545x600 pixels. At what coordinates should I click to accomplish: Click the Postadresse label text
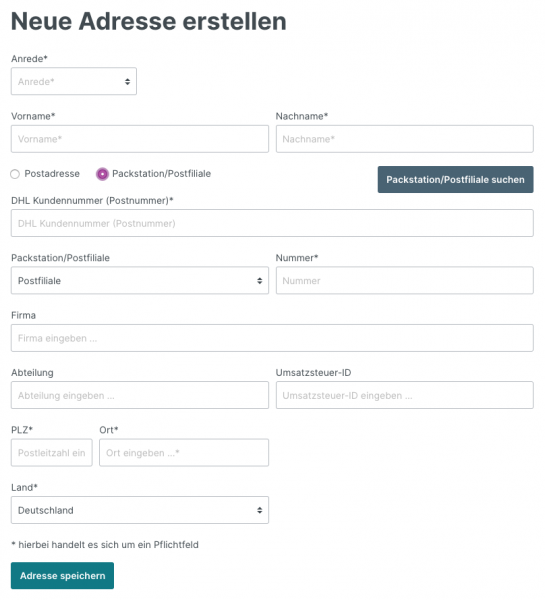(x=52, y=174)
